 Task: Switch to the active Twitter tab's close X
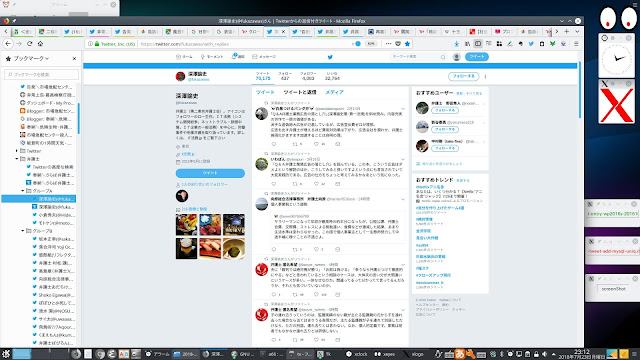pos(284,31)
